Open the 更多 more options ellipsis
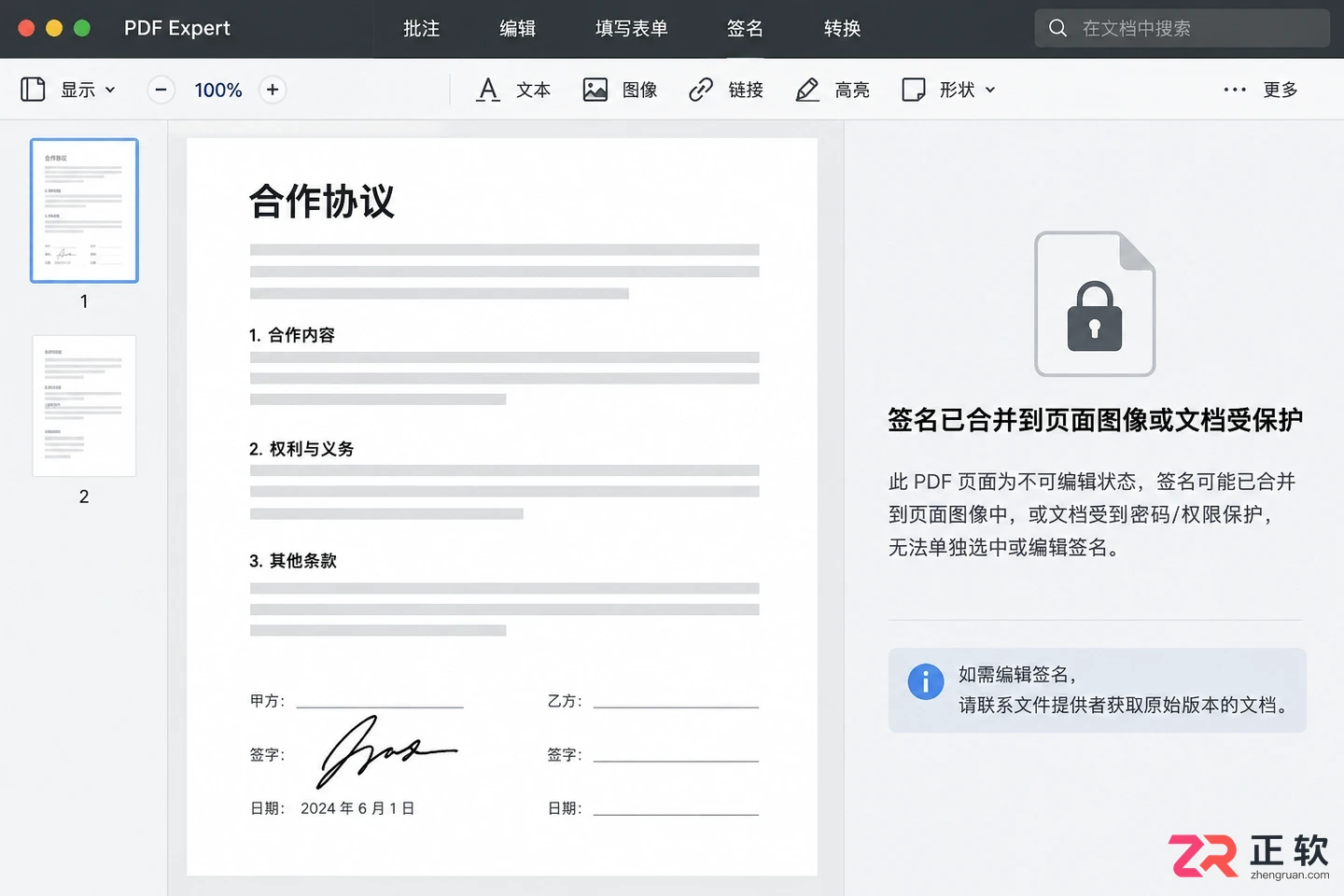Screen dimensions: 1344x896 1235,90
